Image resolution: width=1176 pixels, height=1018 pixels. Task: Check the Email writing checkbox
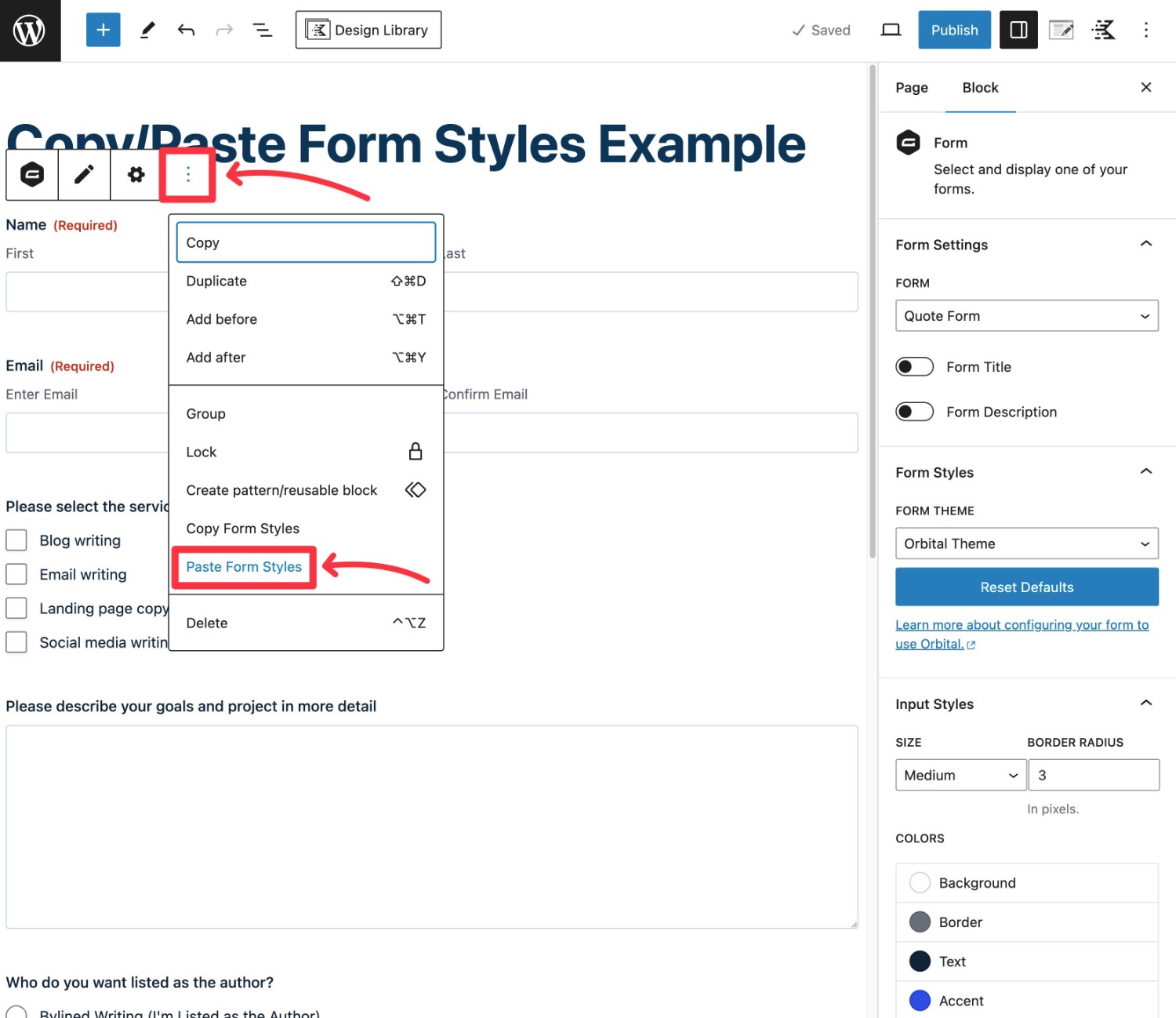pyautogui.click(x=16, y=573)
